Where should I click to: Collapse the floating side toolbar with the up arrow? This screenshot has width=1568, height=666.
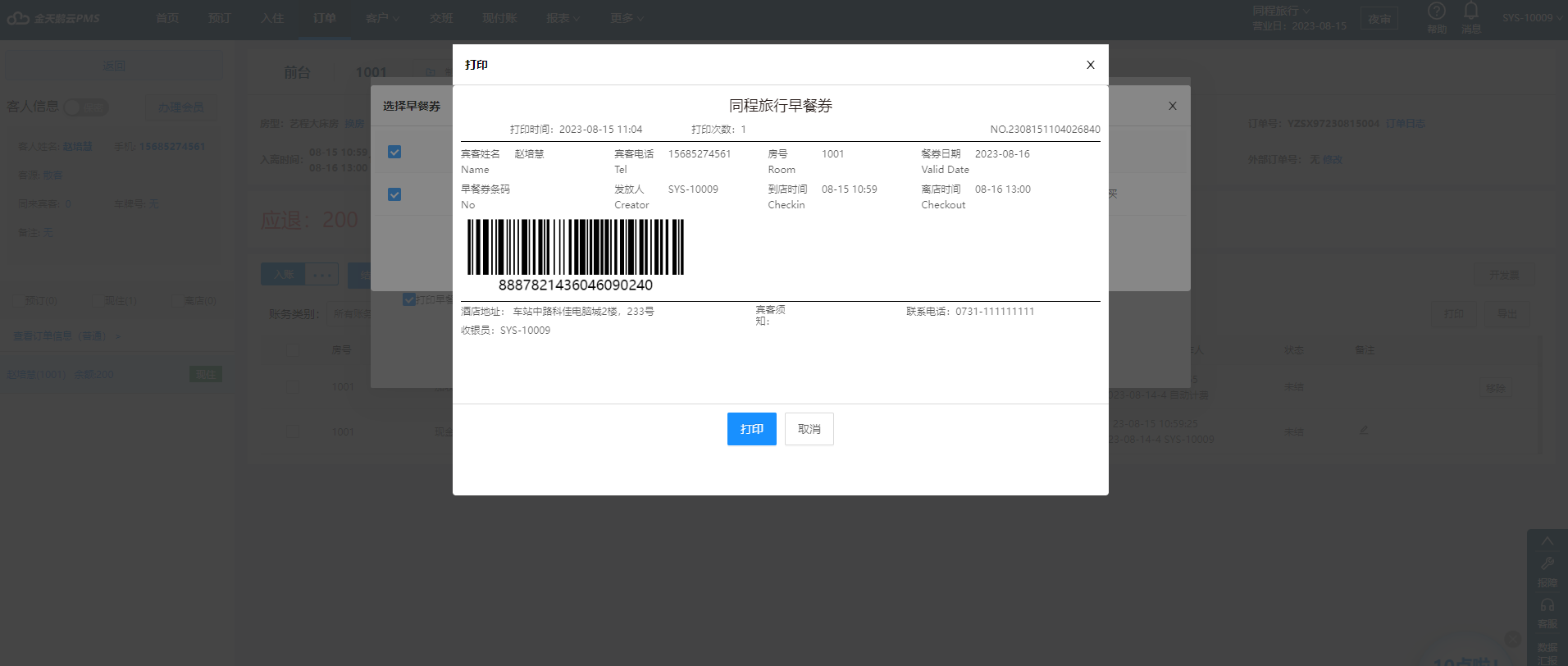pos(1547,541)
